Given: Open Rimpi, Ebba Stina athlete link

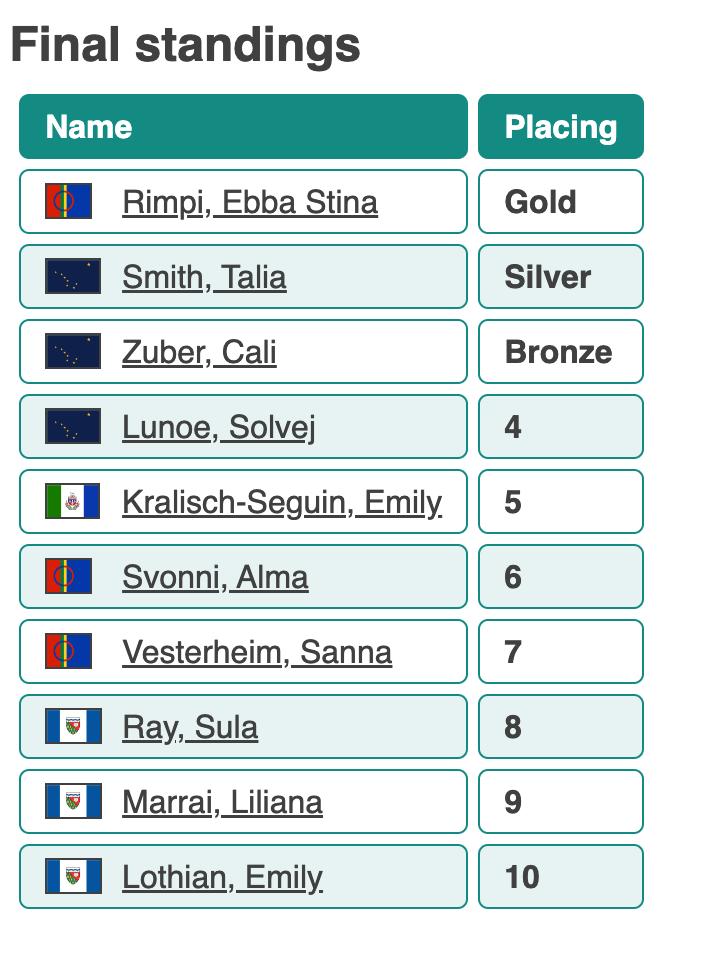Looking at the screenshot, I should [250, 202].
